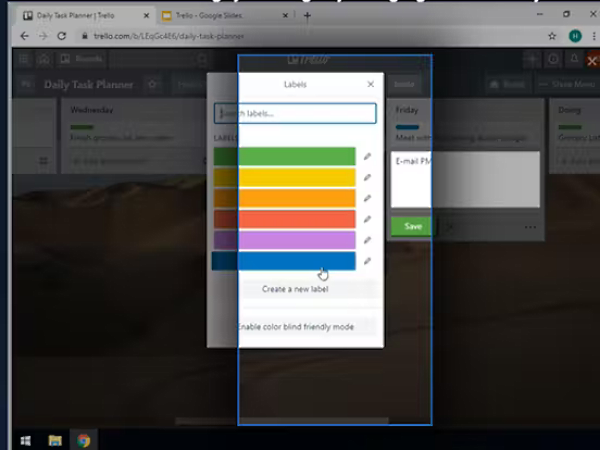This screenshot has height=450, width=600.
Task: Click the red X overlay close button
Action: [x=592, y=61]
